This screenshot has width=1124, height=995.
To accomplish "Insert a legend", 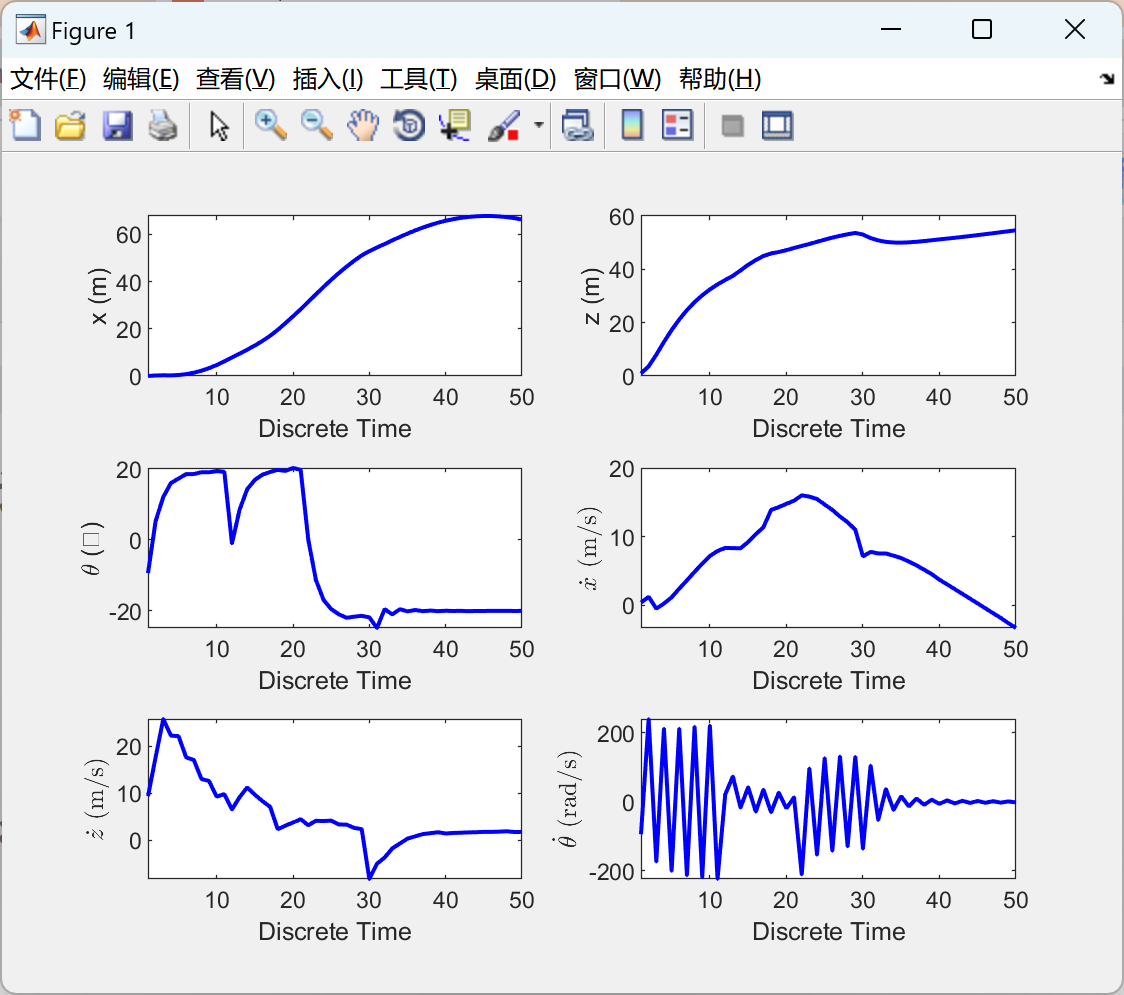I will pos(677,125).
